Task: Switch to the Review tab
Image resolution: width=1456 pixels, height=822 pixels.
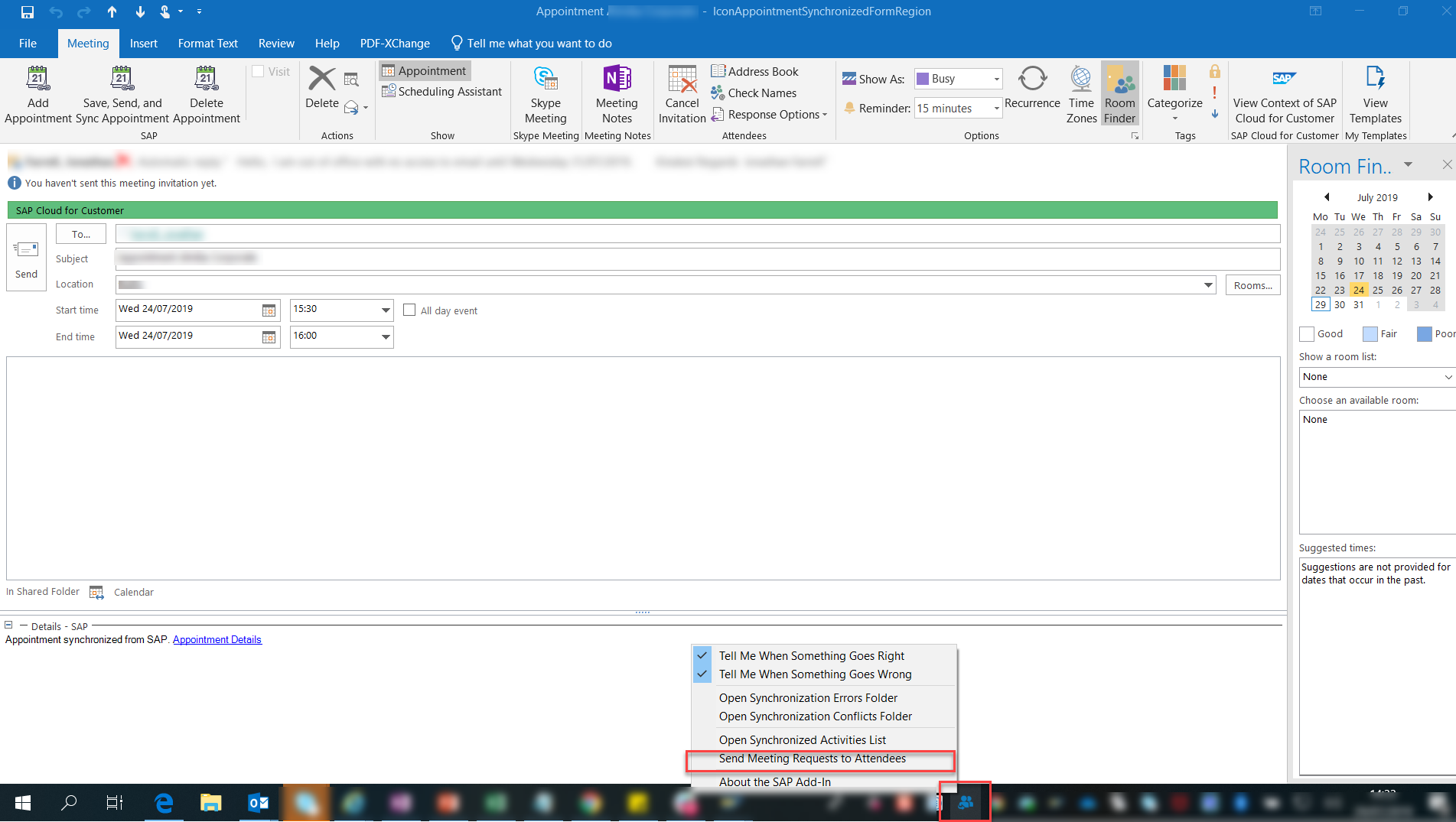Action: point(276,44)
